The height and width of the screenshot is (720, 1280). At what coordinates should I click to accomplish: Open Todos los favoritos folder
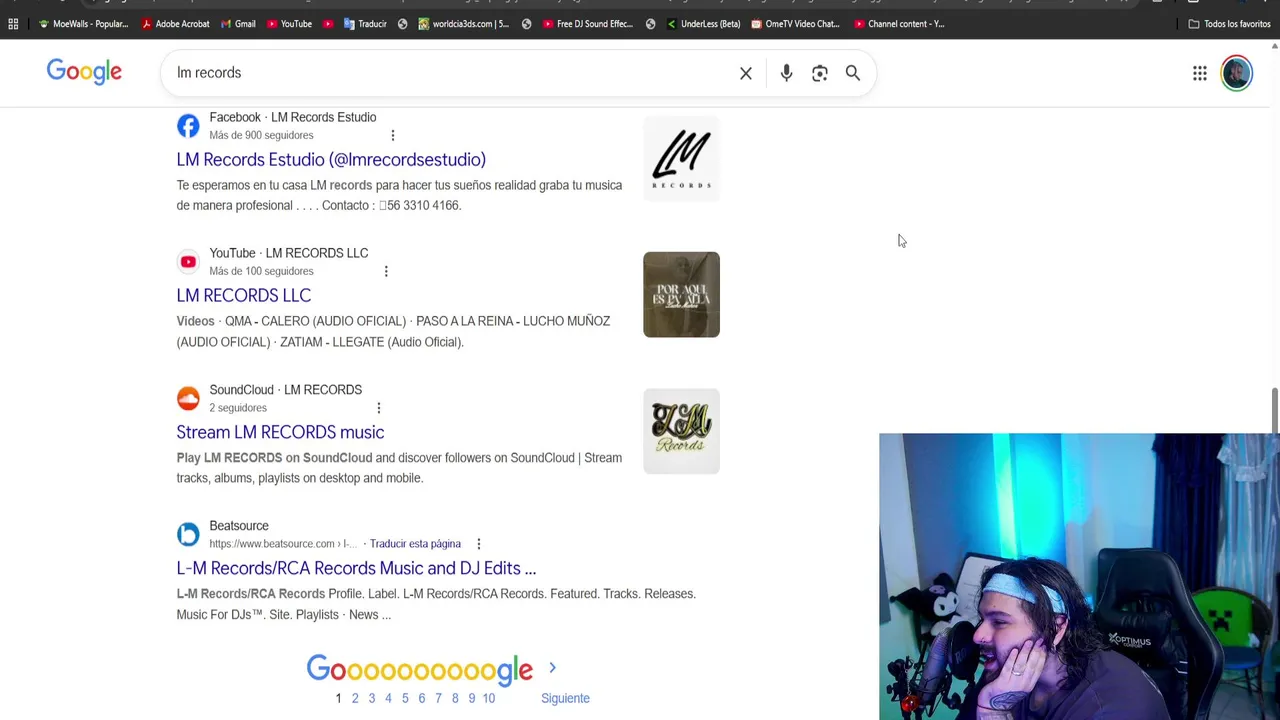1229,24
